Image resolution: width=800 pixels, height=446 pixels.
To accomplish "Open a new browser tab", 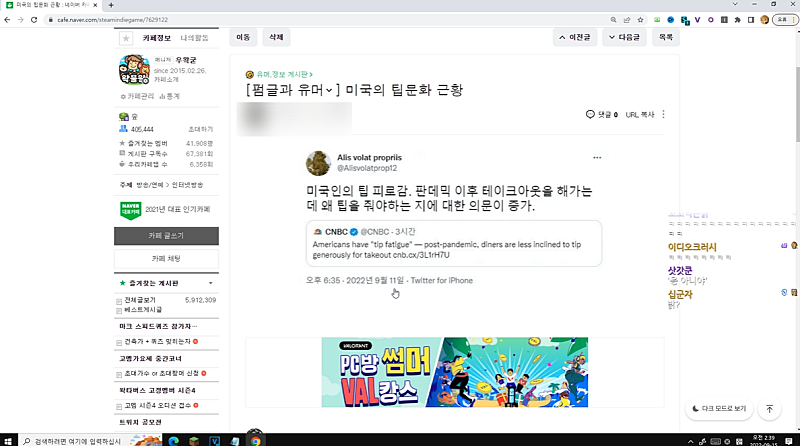I will [x=111, y=5].
